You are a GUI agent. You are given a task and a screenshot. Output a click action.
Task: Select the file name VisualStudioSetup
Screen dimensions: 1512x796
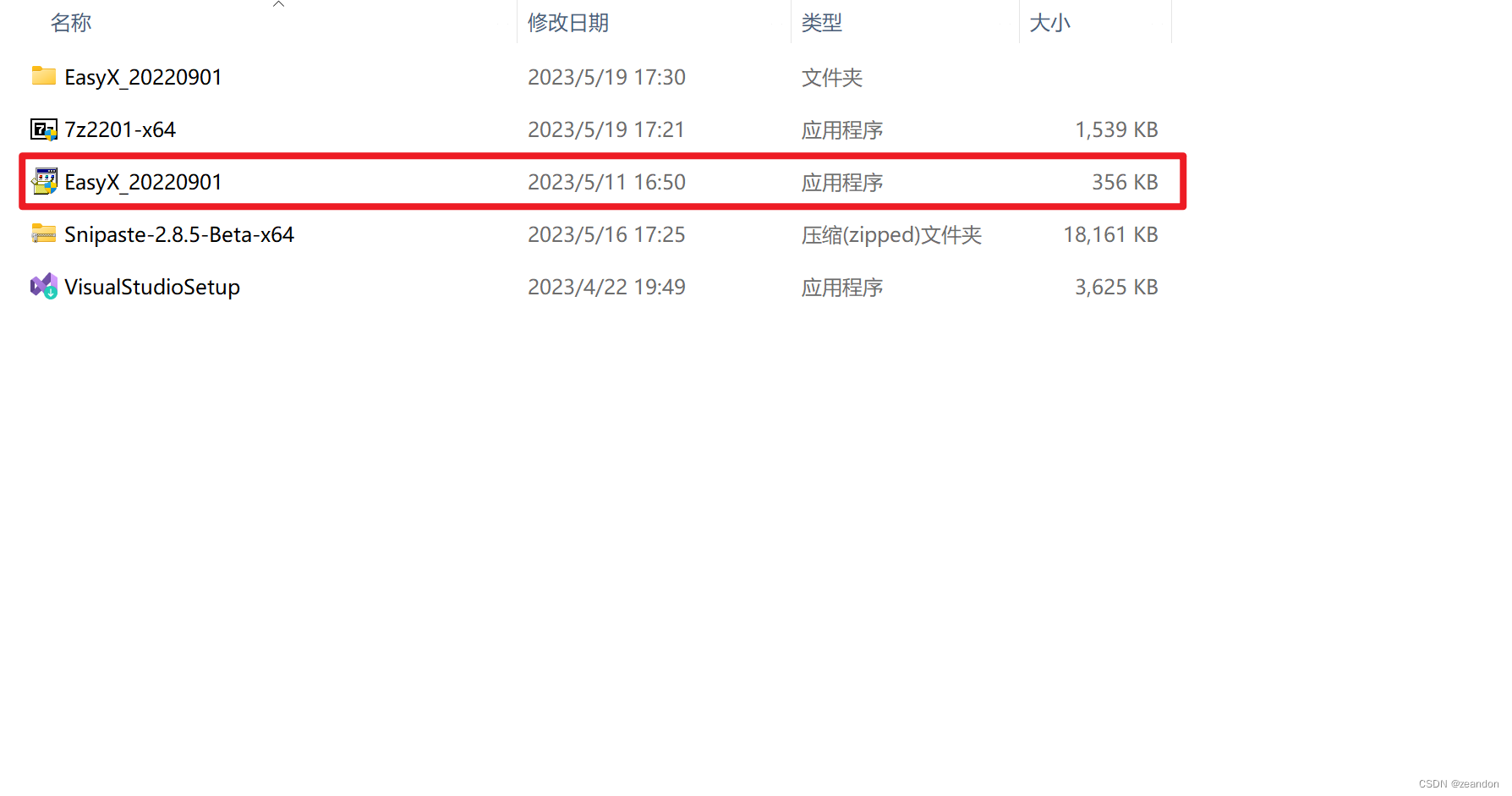click(152, 287)
